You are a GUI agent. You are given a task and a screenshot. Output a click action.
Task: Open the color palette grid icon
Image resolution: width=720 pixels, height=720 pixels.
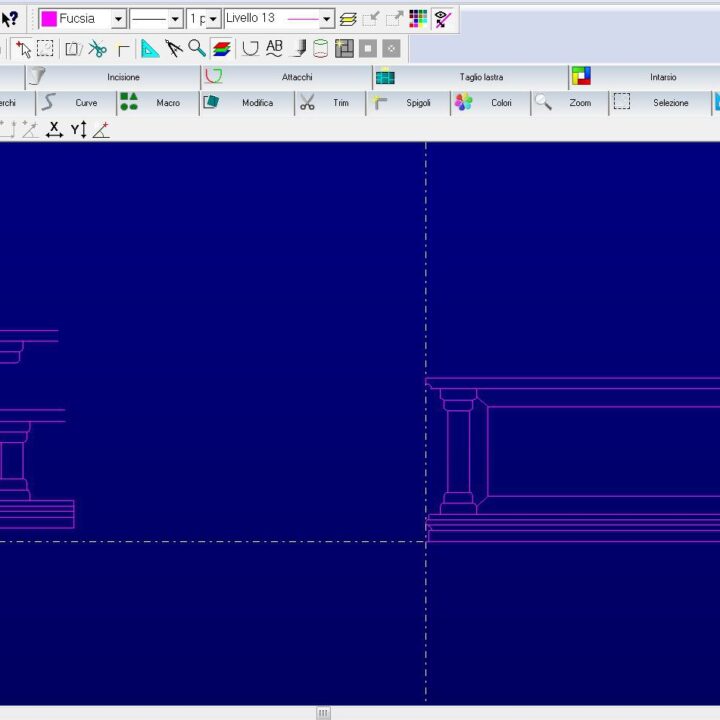(x=418, y=18)
